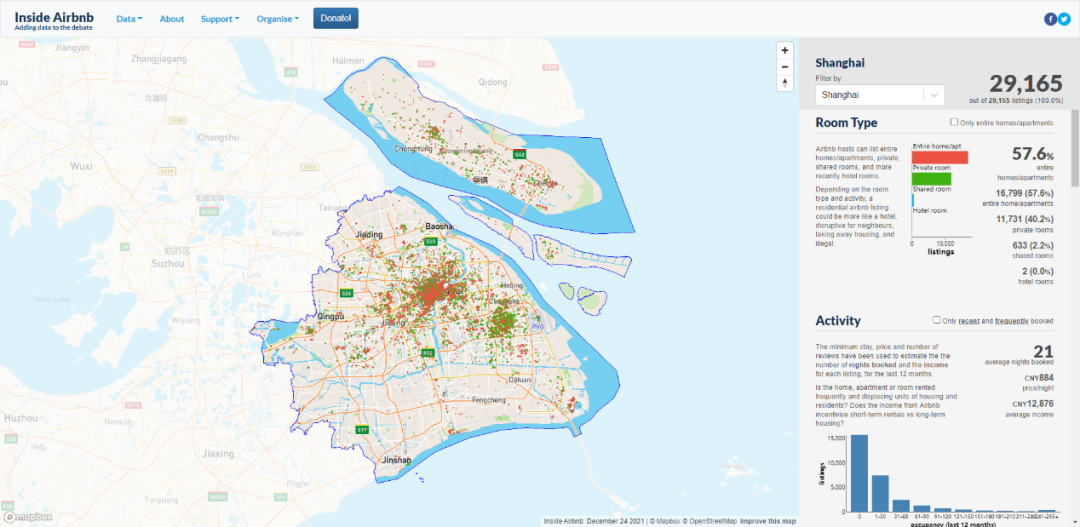Open the Mapbox attribution link
This screenshot has height=527, width=1080.
(x=667, y=521)
